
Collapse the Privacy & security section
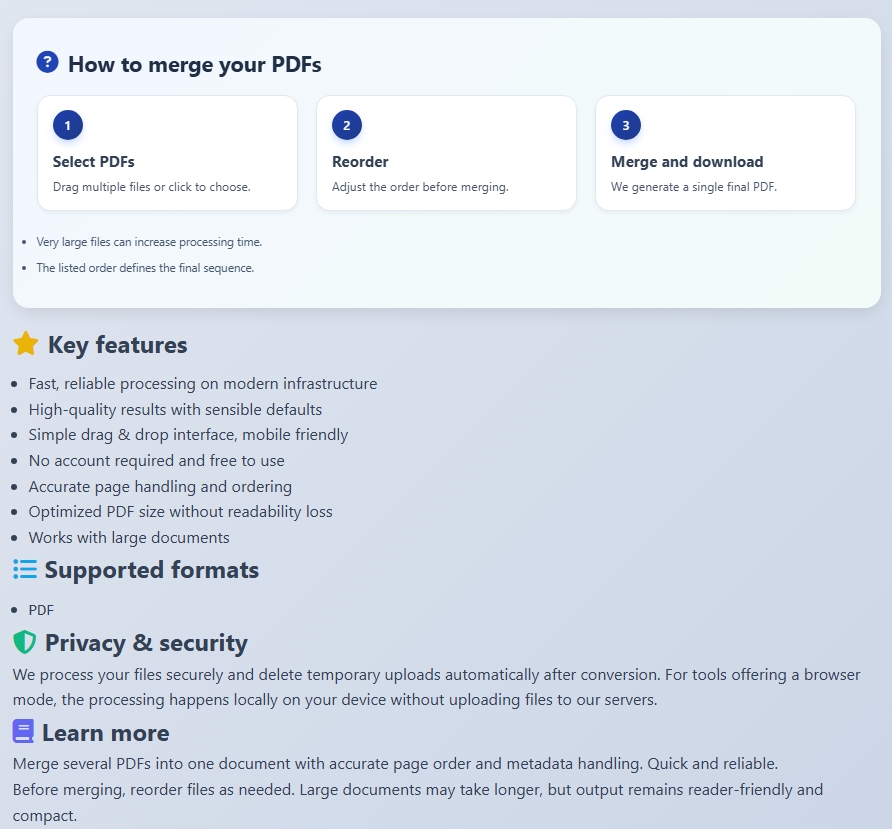tap(146, 643)
